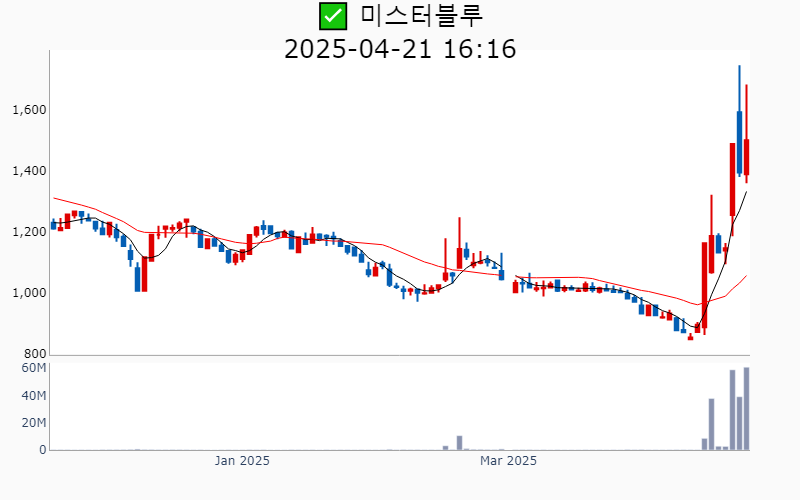Click the 1,200 price axis label
Screen dimensions: 800x500
(x=29, y=232)
